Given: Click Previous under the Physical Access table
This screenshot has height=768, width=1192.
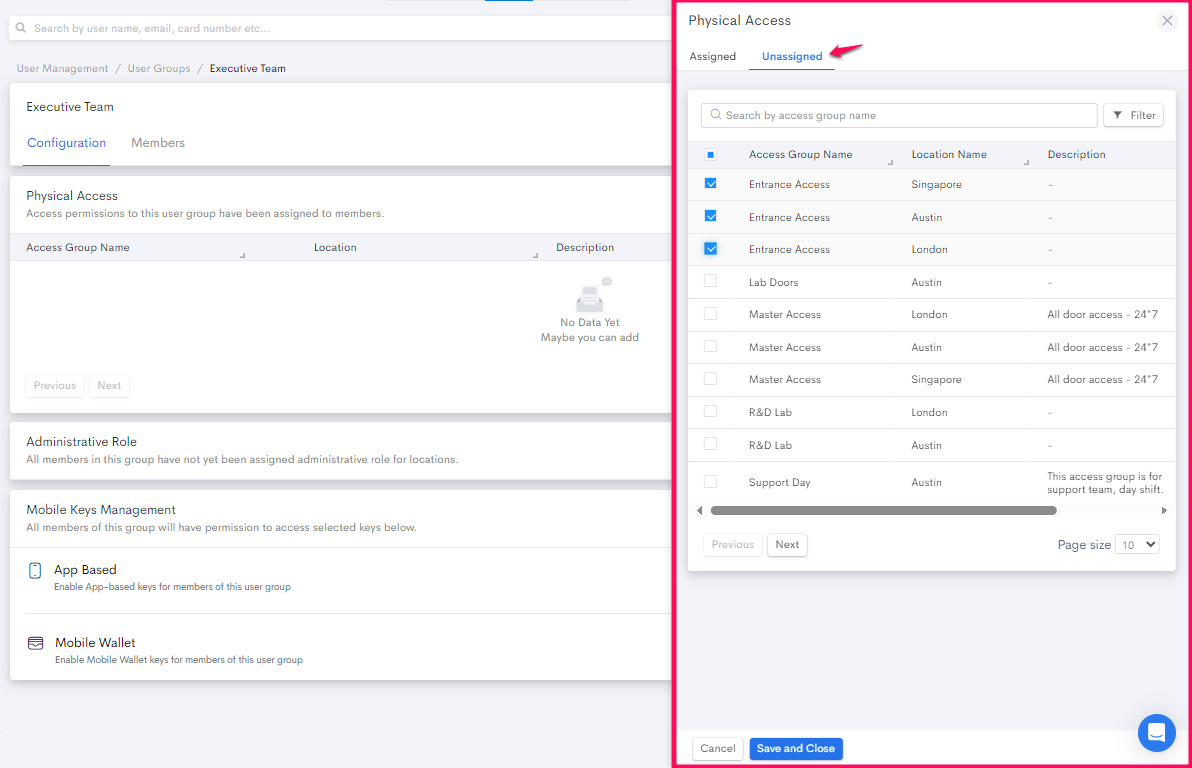Looking at the screenshot, I should pyautogui.click(x=55, y=386).
